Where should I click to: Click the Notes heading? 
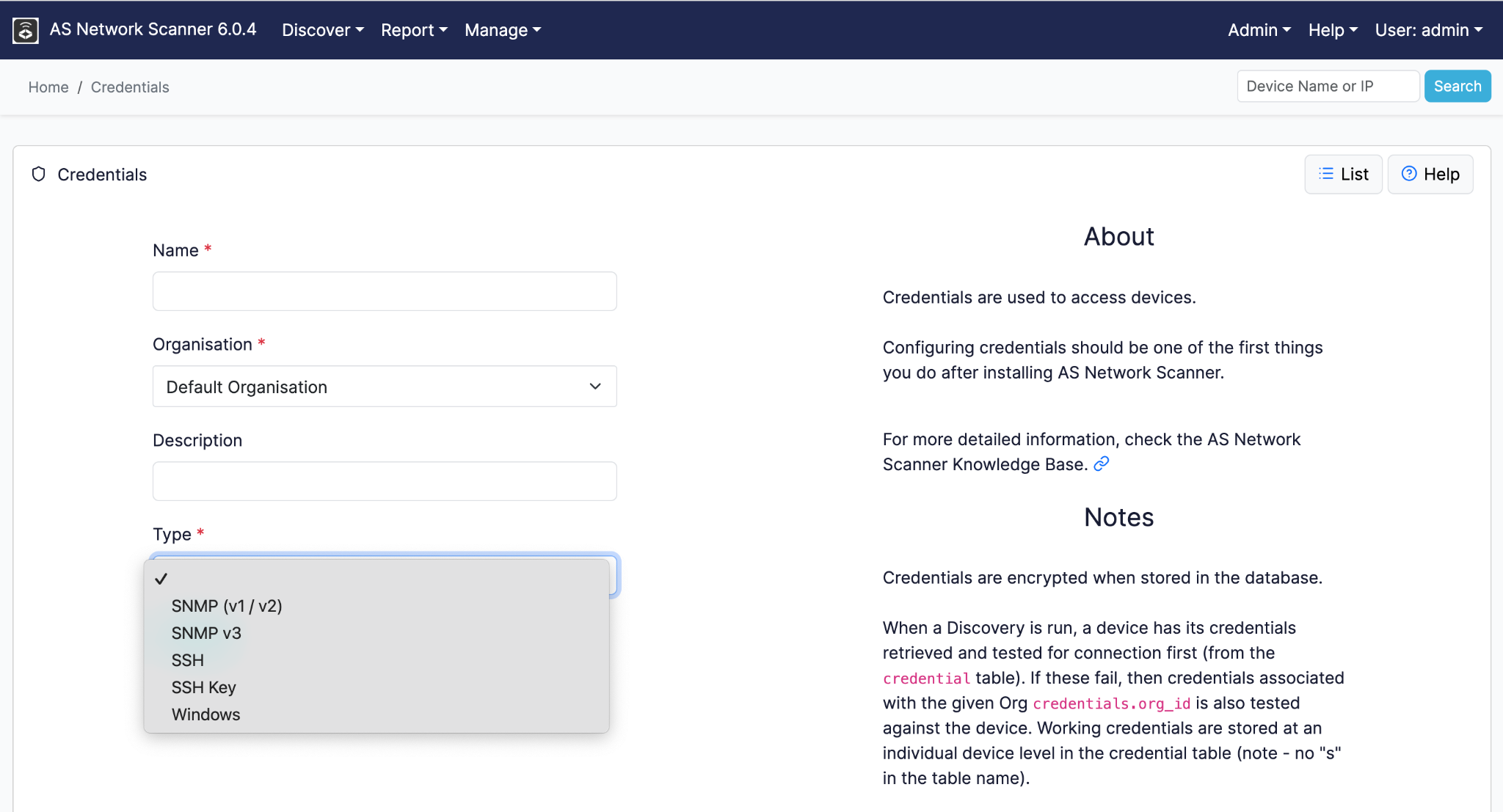pos(1118,518)
